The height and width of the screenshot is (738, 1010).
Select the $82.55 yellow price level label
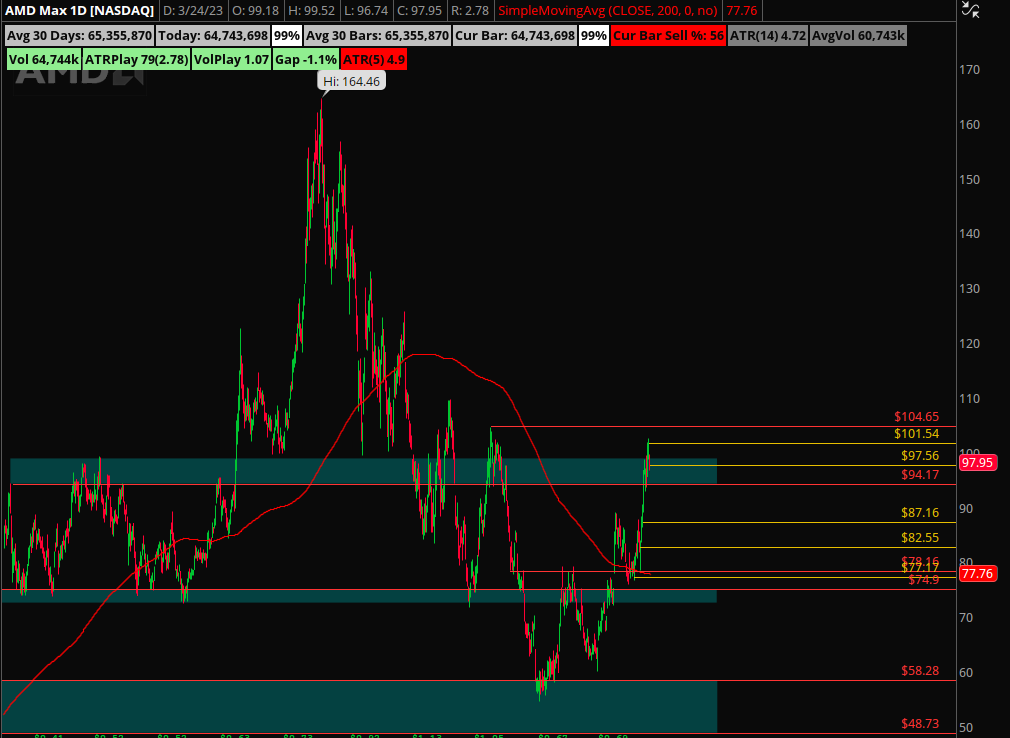click(x=919, y=538)
